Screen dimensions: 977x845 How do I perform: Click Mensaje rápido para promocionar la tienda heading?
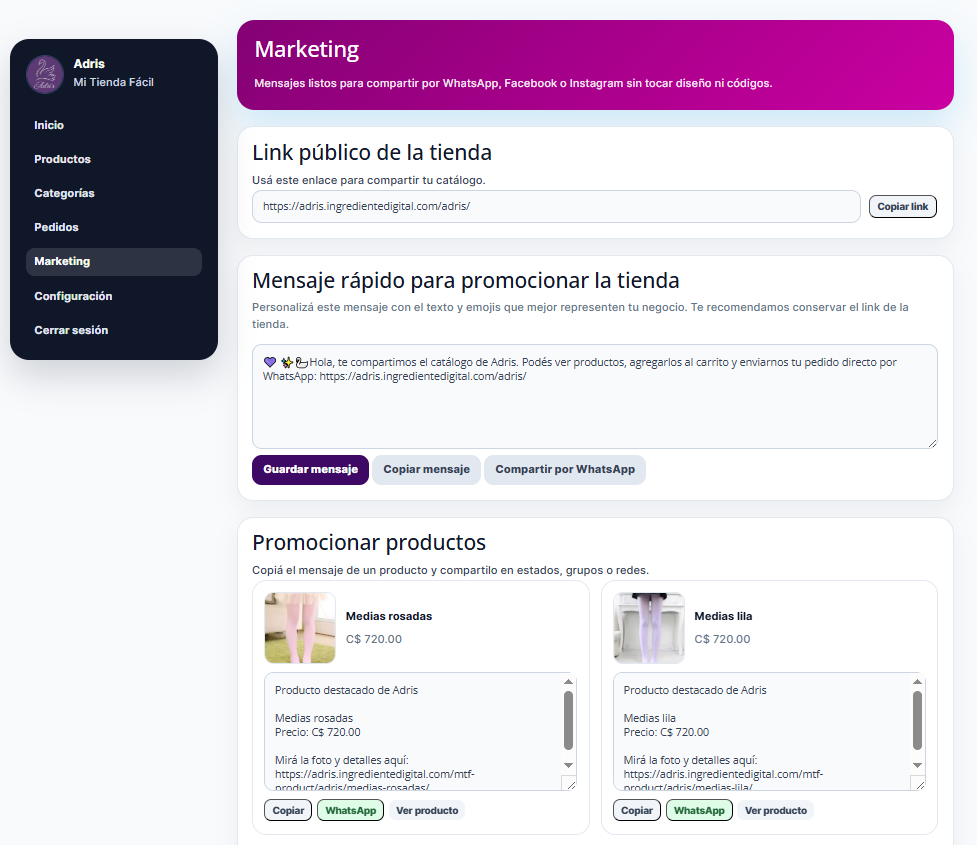(465, 281)
